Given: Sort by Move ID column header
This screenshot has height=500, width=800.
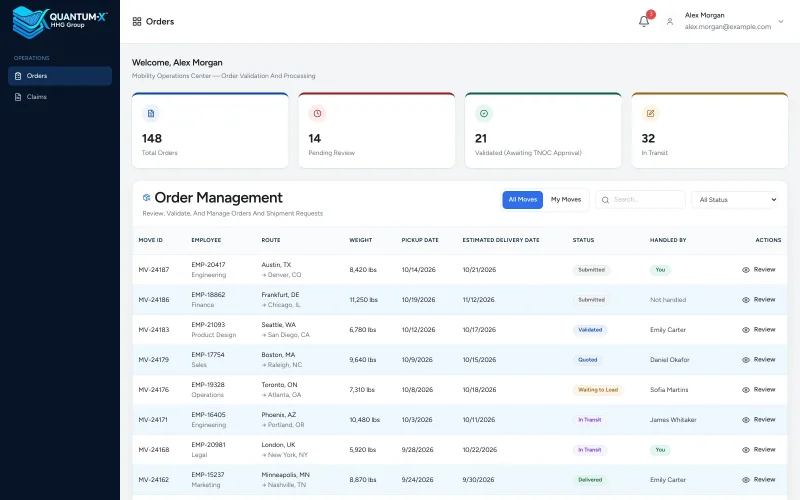Looking at the screenshot, I should pos(151,240).
